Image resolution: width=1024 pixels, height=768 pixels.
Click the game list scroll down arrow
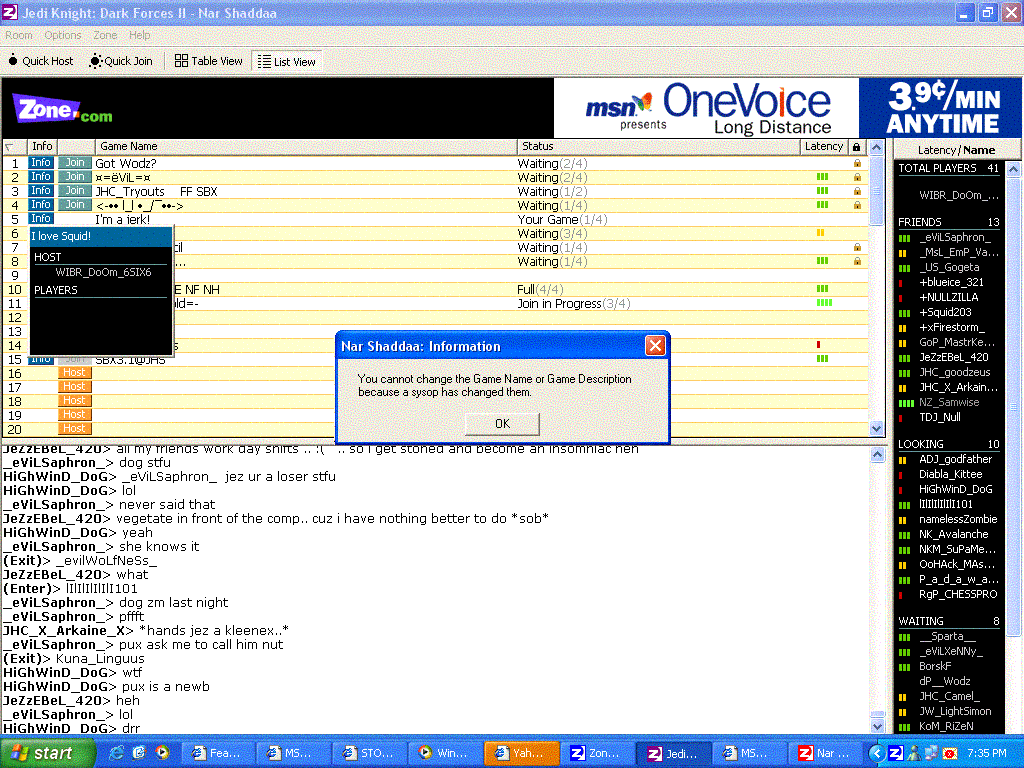point(876,428)
